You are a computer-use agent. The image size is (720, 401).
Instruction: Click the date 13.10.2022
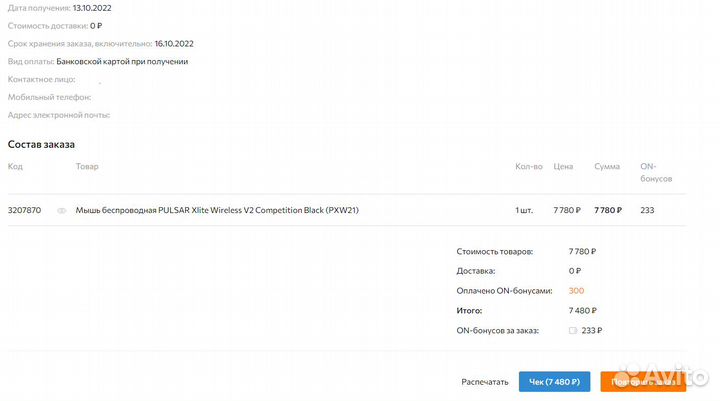click(x=92, y=8)
